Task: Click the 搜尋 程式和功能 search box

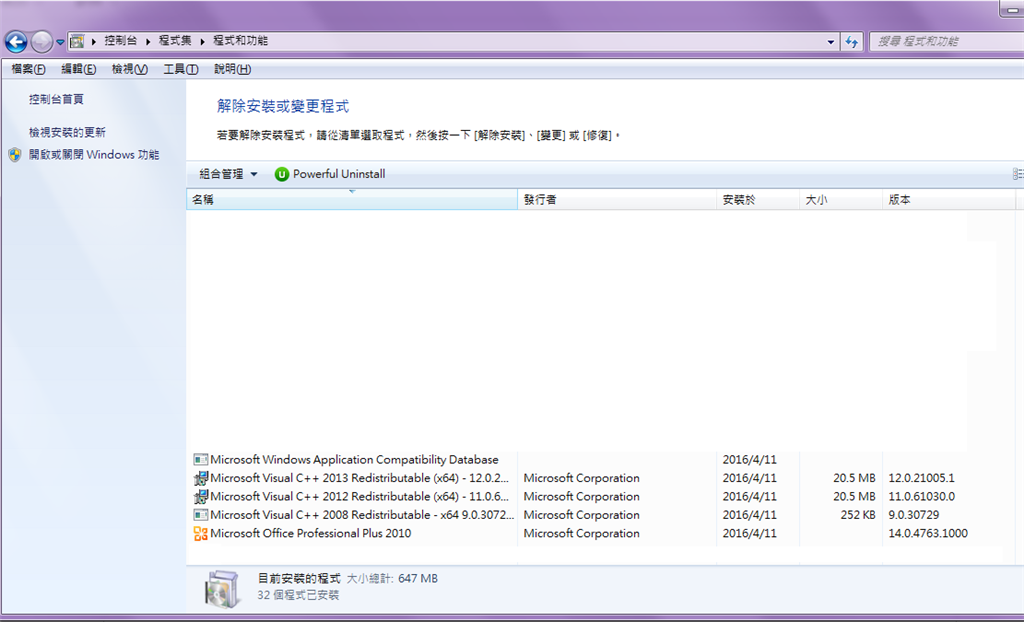Action: click(x=946, y=41)
